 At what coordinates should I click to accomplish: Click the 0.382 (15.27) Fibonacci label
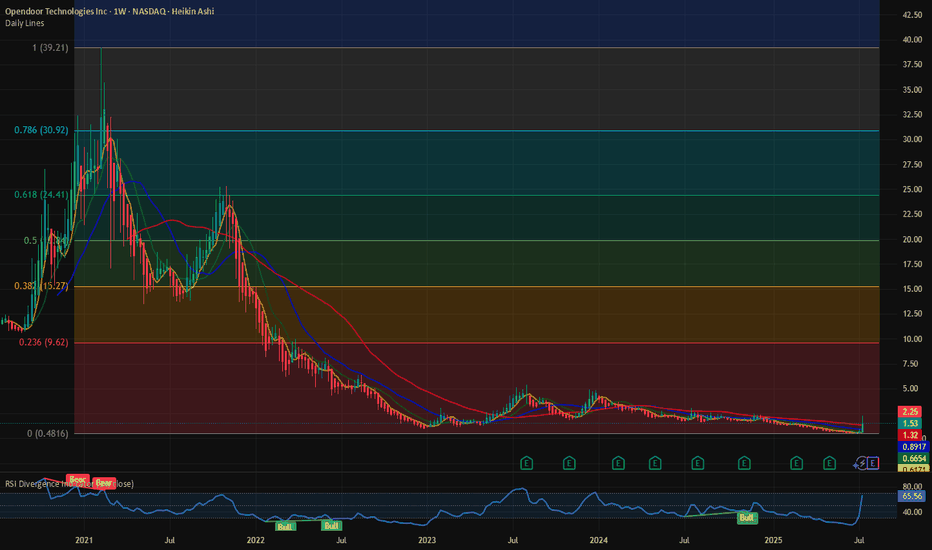(x=41, y=286)
